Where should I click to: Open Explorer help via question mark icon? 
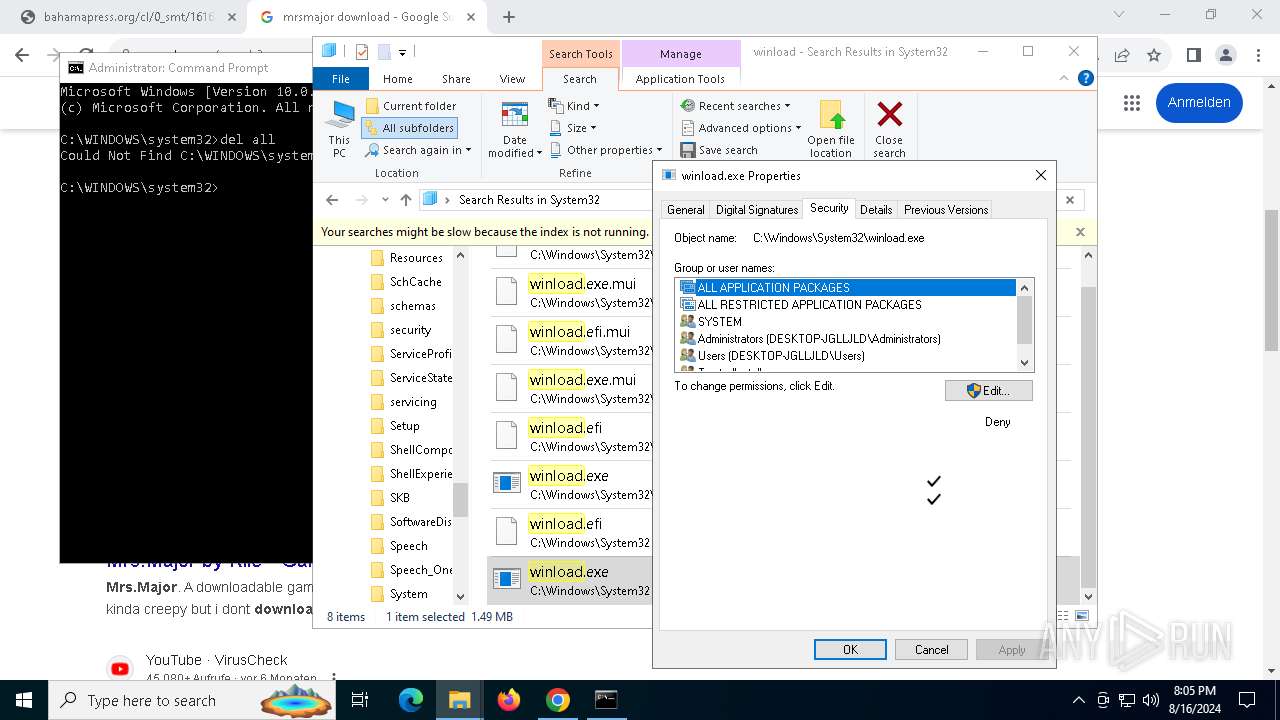click(1086, 78)
